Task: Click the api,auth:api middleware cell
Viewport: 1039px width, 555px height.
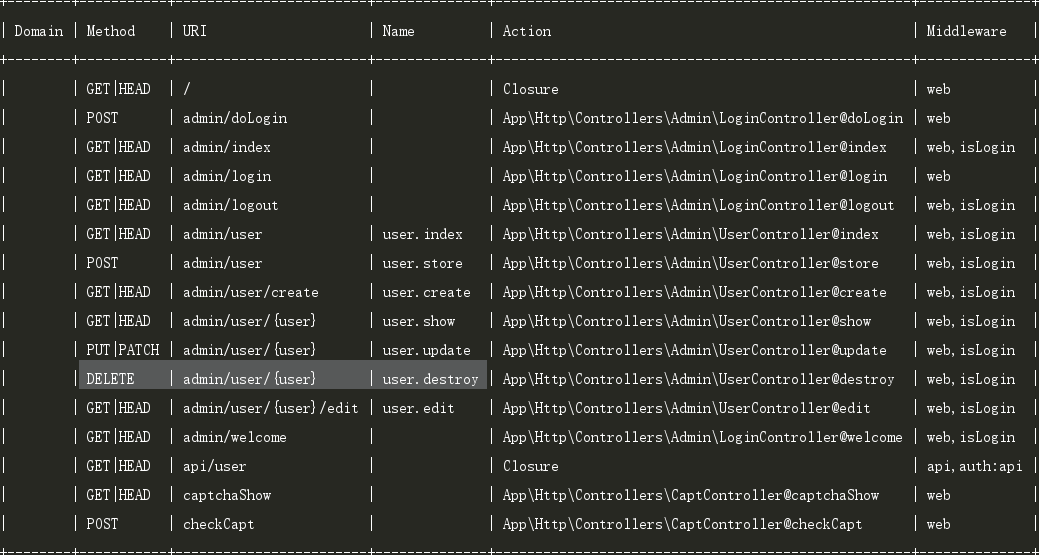Action: pos(974,466)
